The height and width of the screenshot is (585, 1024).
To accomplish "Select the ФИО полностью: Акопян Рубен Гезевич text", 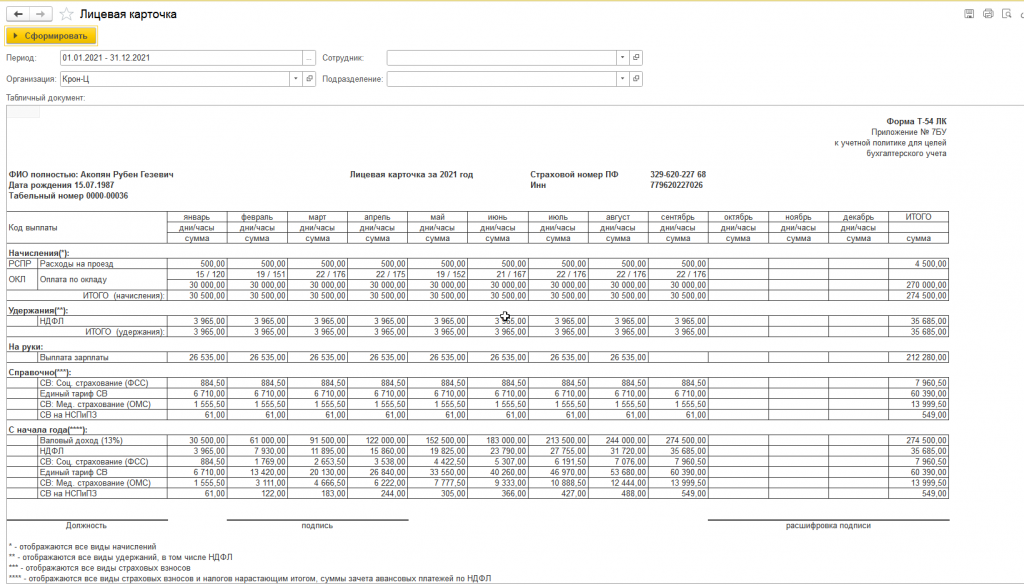I will pos(91,174).
